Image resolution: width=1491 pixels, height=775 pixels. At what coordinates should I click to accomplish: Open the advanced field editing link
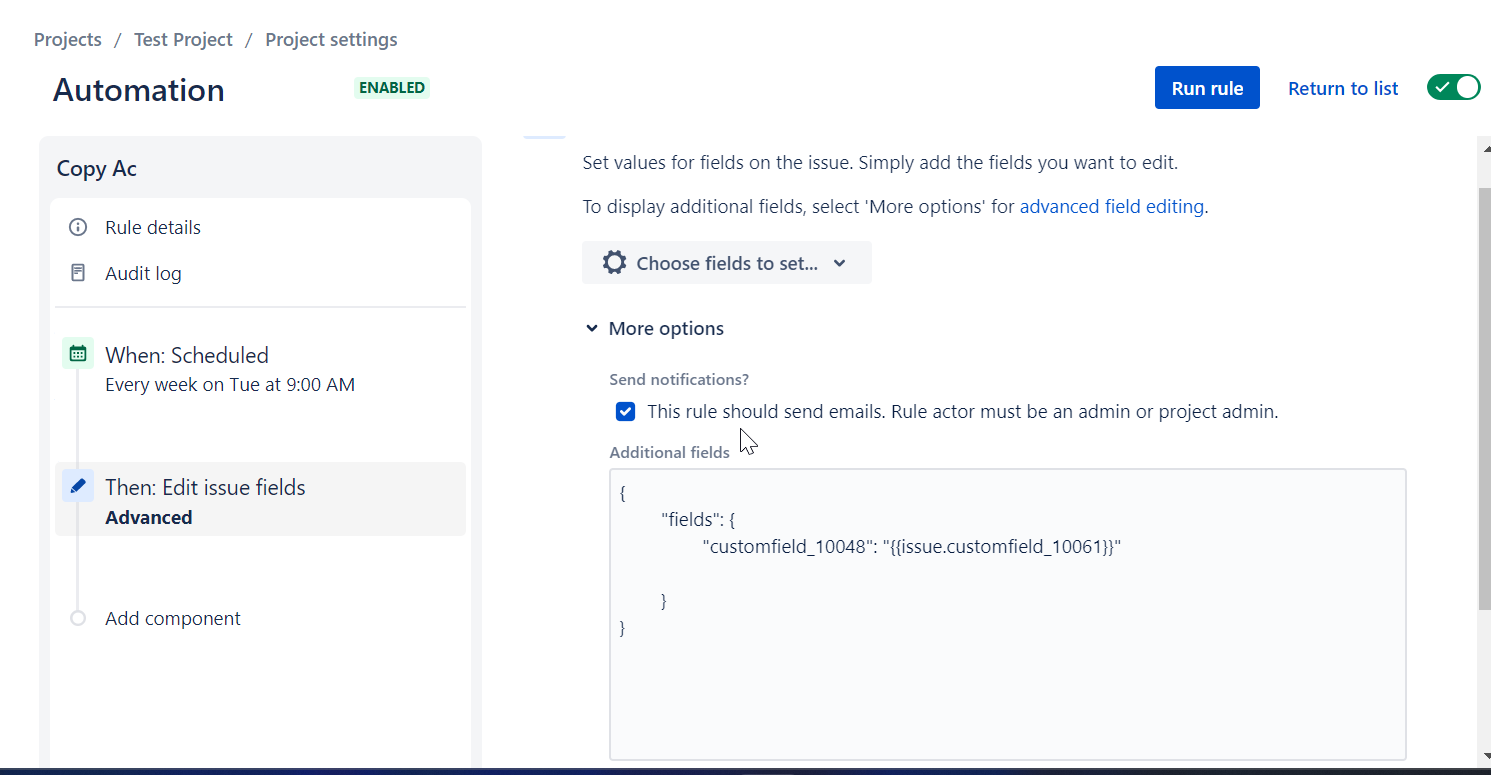click(1111, 207)
